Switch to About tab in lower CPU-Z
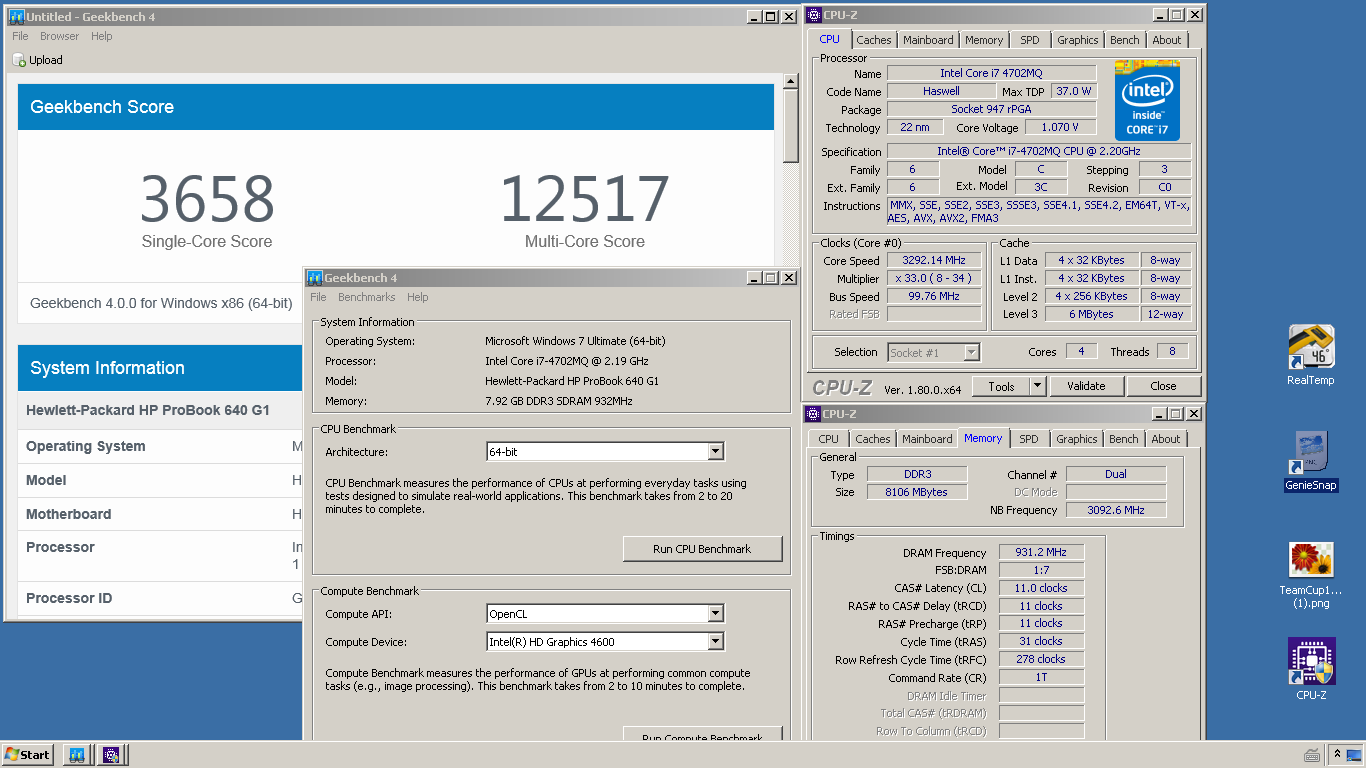Image resolution: width=1366 pixels, height=768 pixels. 1165,439
